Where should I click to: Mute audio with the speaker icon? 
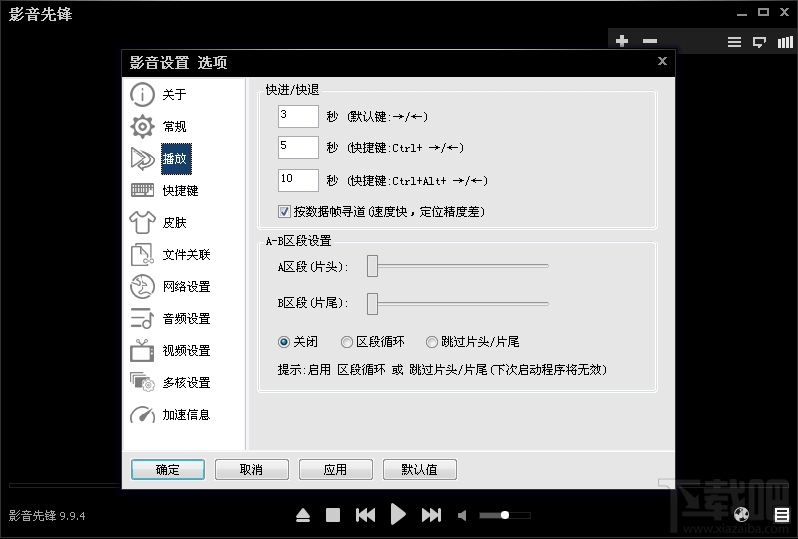point(462,516)
